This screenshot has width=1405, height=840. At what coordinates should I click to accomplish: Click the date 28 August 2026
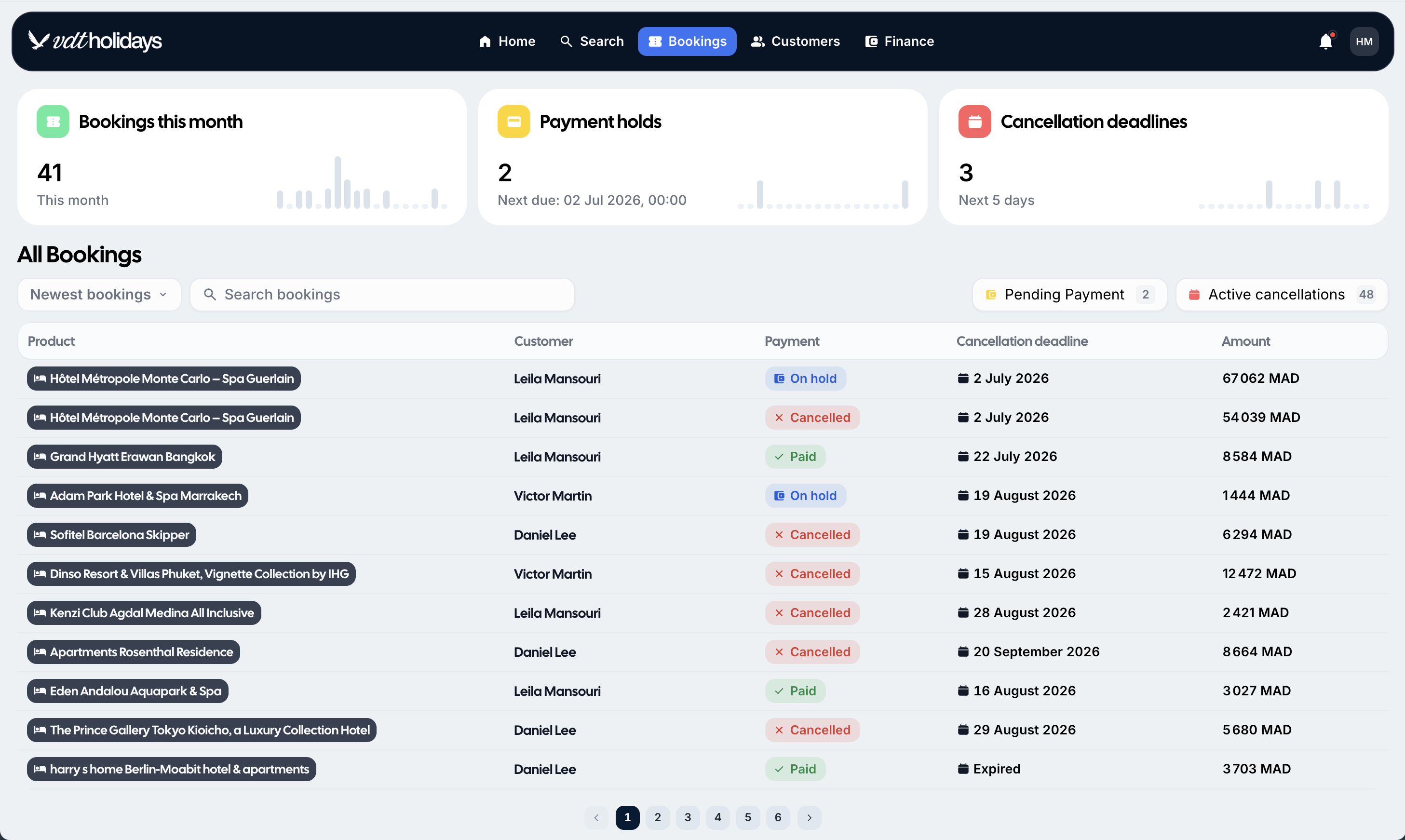pos(1024,612)
